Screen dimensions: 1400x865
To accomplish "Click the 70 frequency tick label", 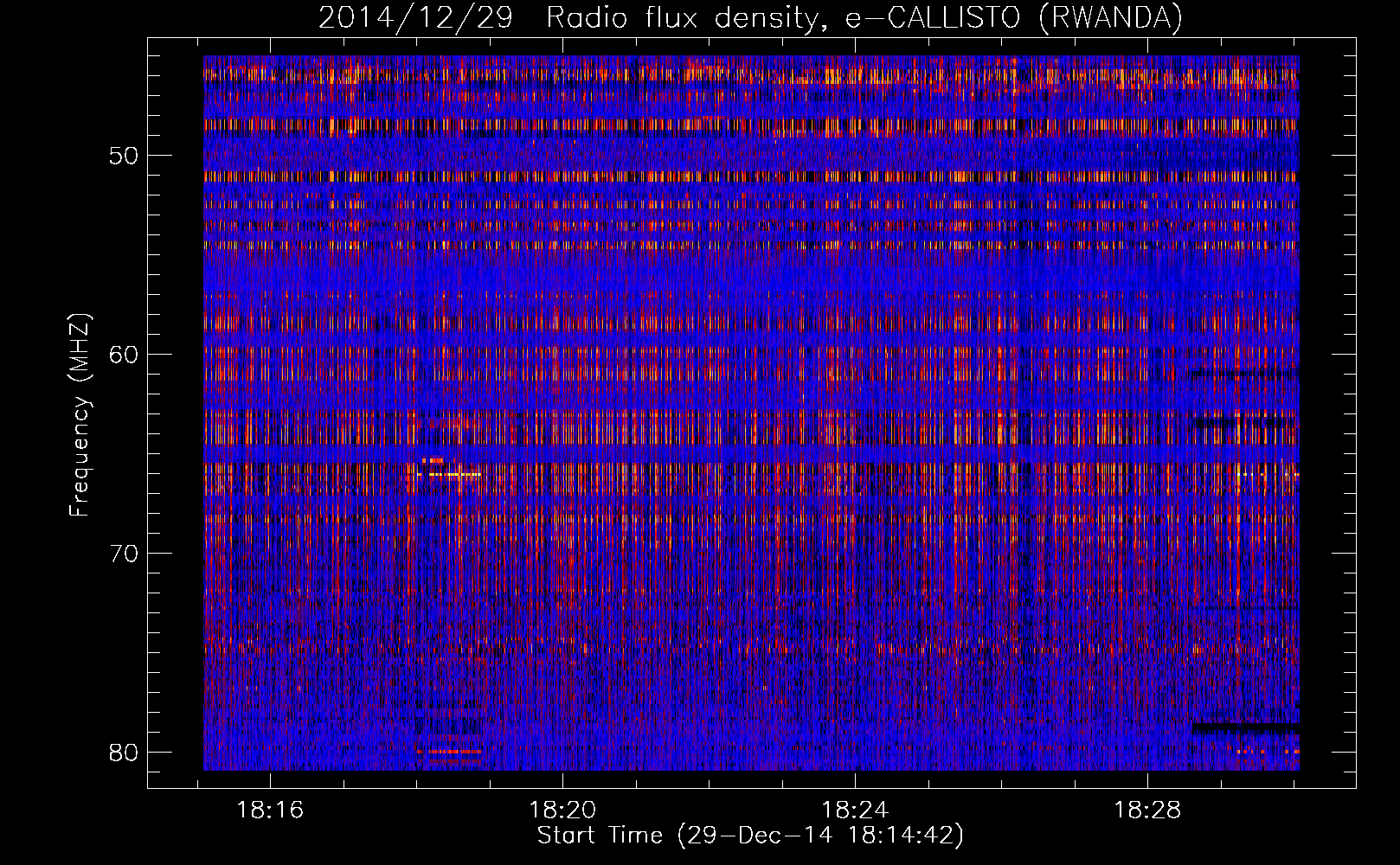I will click(x=125, y=554).
